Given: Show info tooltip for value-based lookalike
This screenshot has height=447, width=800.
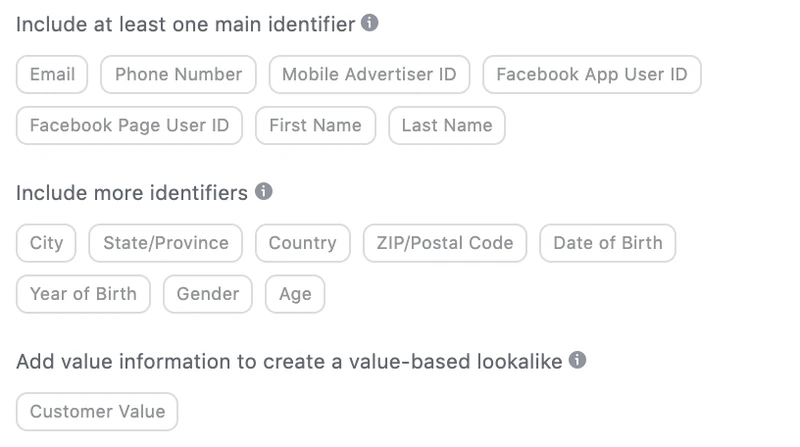Looking at the screenshot, I should click(x=577, y=360).
